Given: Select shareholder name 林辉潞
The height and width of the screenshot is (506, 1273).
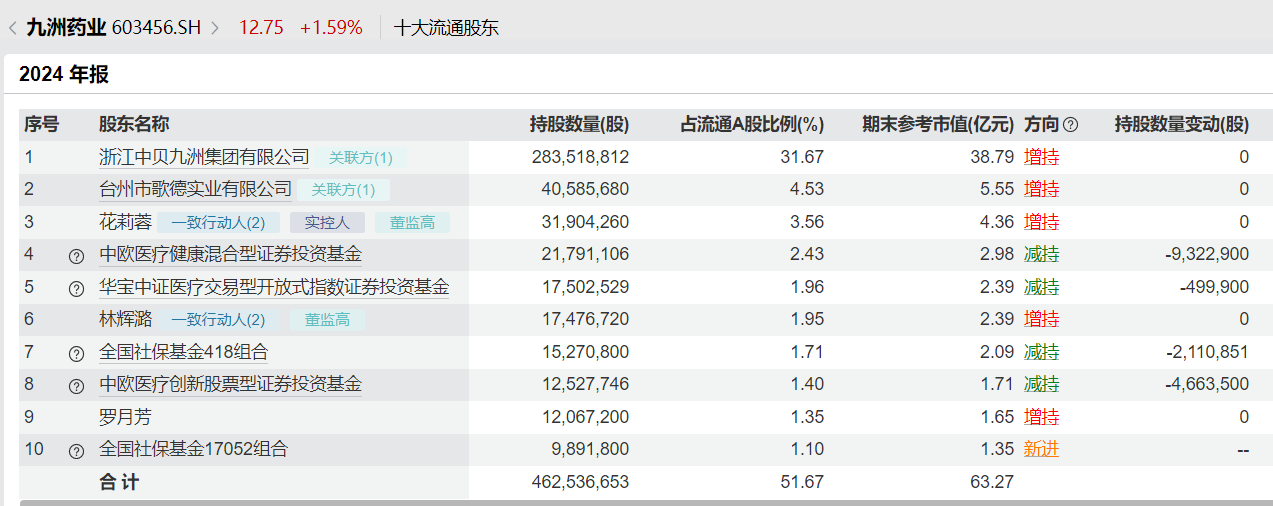Looking at the screenshot, I should click(x=125, y=319).
